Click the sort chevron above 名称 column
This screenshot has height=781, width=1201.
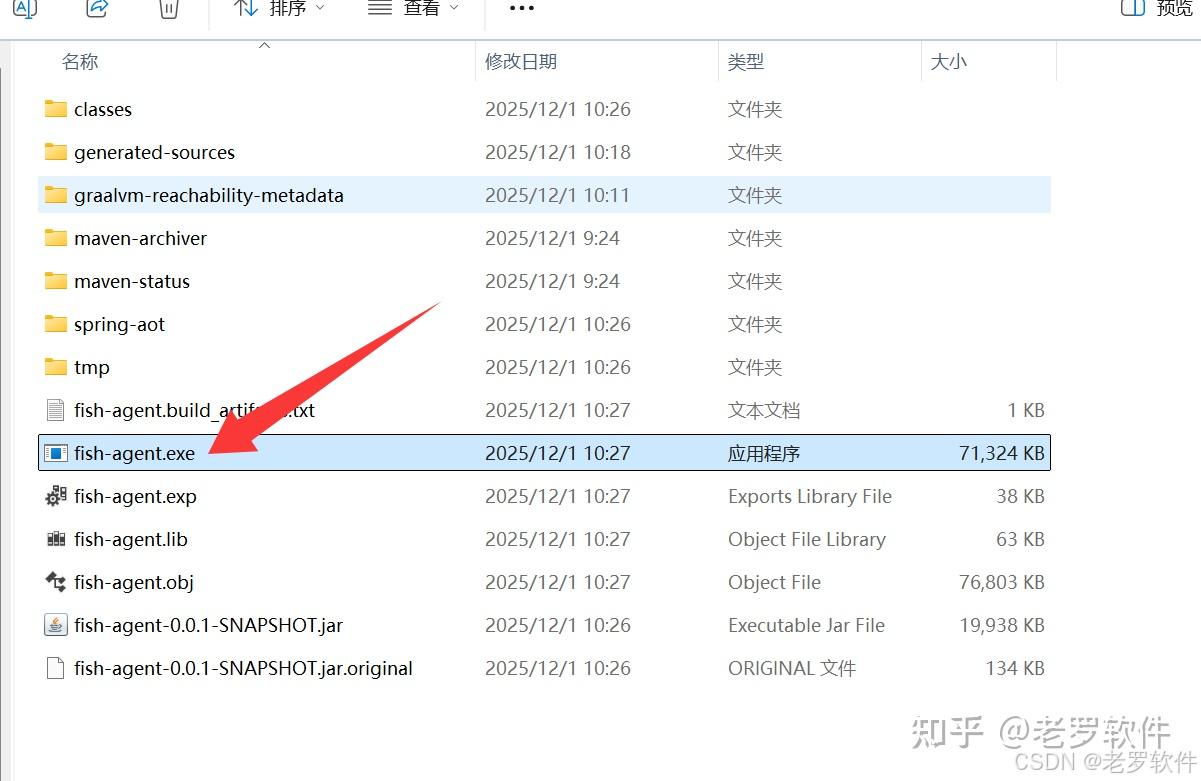click(x=264, y=45)
